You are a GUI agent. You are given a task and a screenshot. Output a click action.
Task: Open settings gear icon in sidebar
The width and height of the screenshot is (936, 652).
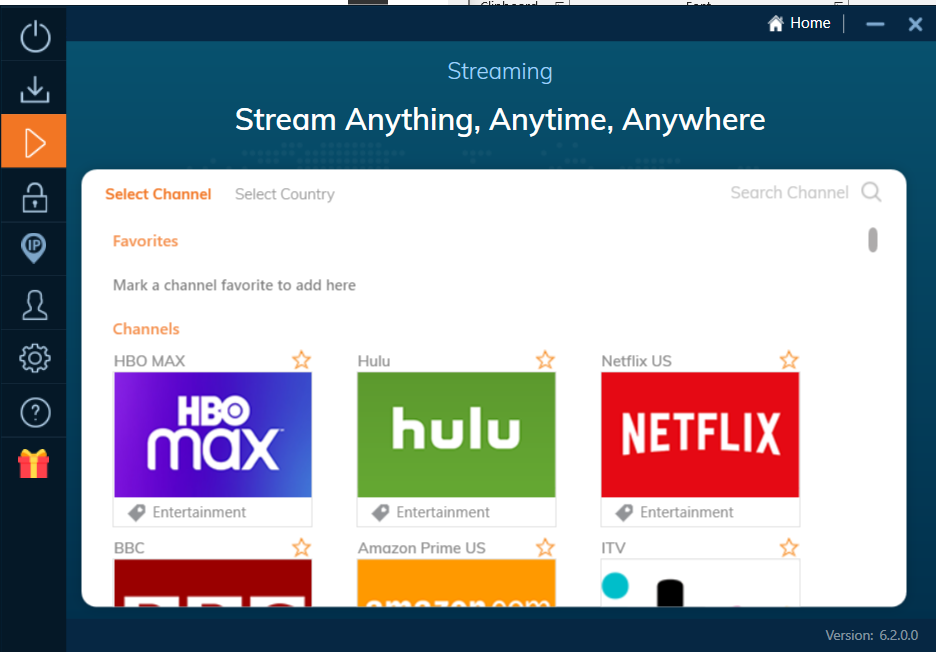(x=35, y=358)
